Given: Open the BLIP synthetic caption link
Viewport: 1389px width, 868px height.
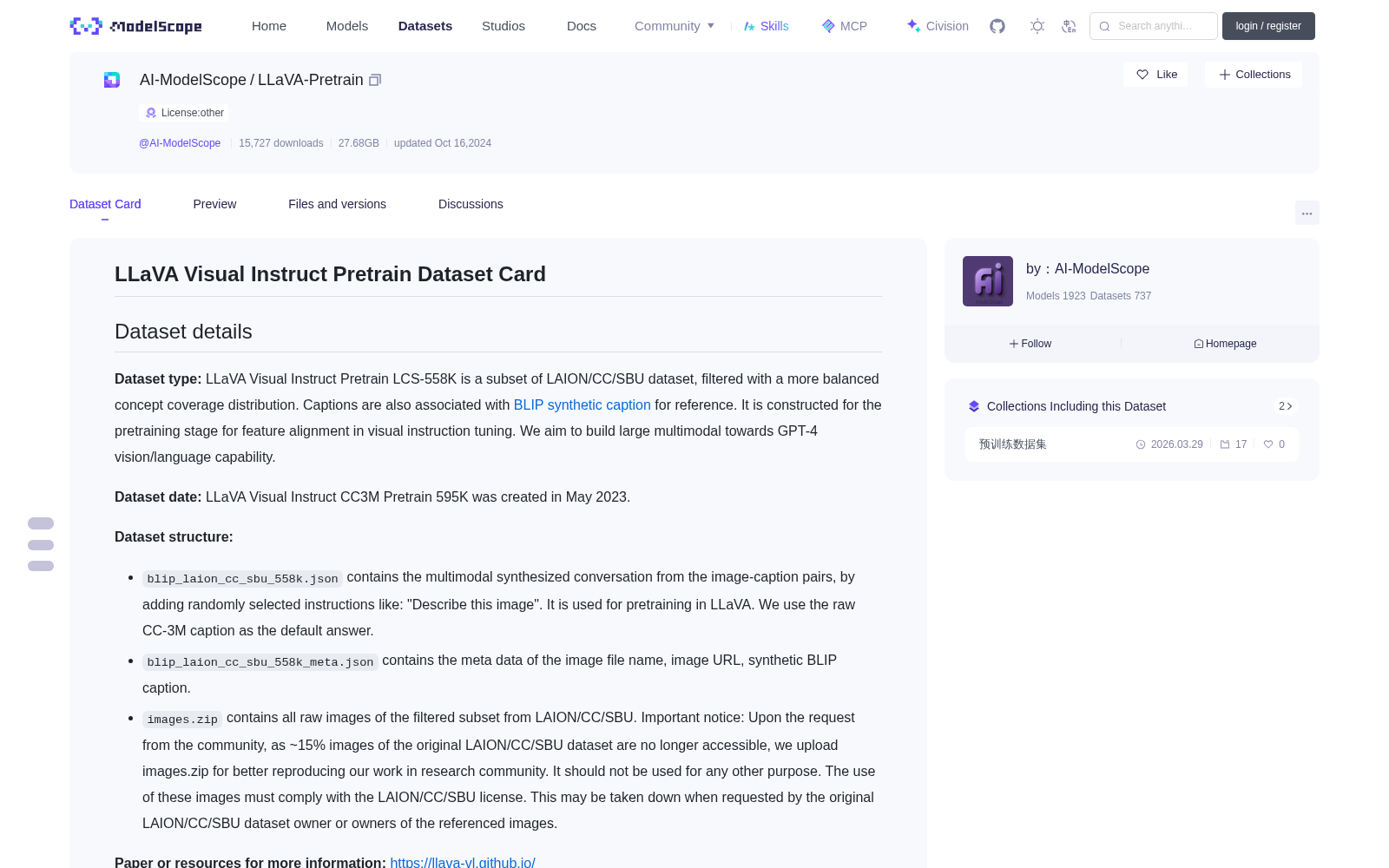Looking at the screenshot, I should [582, 404].
